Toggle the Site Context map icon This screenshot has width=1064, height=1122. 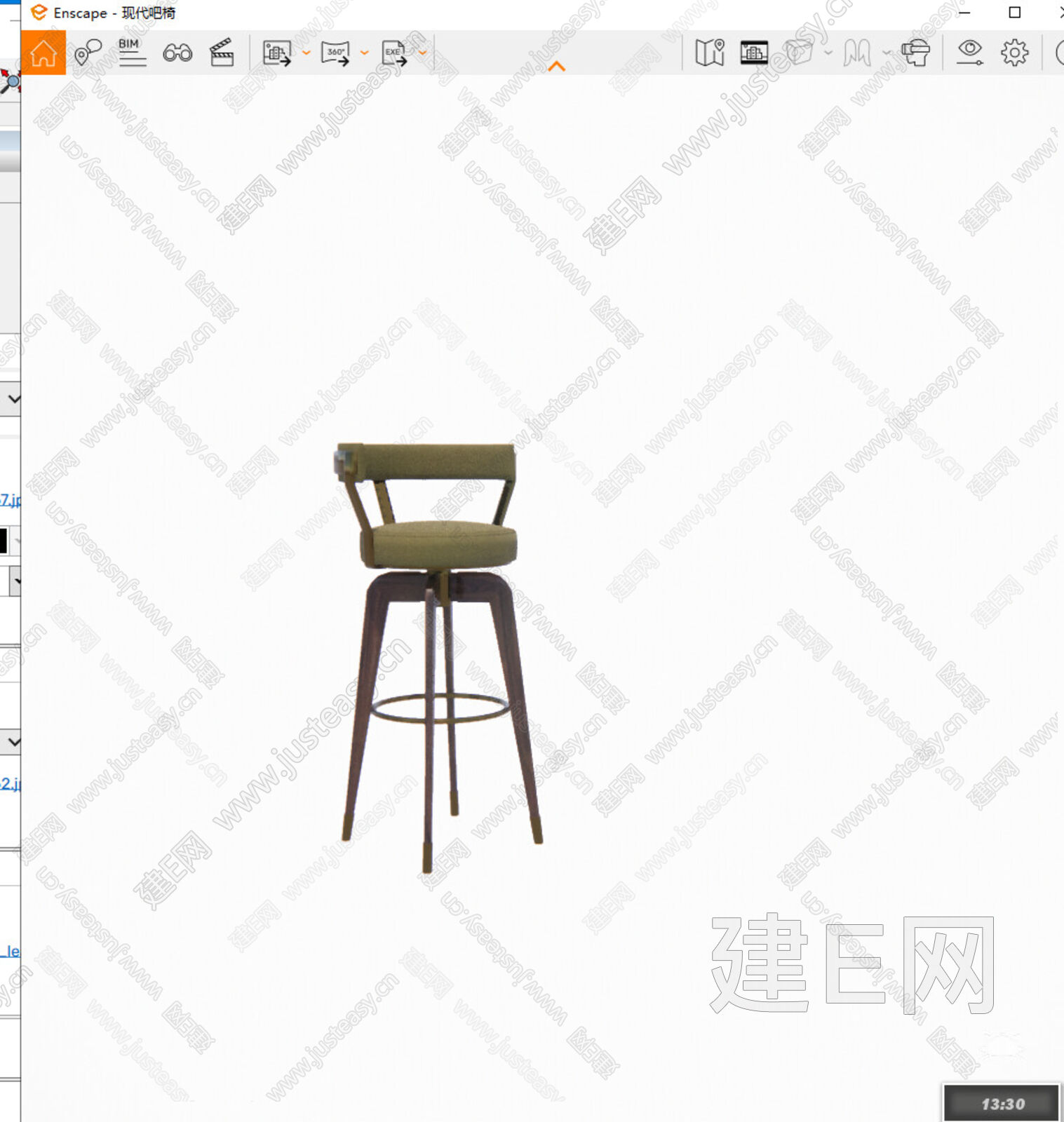coord(710,53)
